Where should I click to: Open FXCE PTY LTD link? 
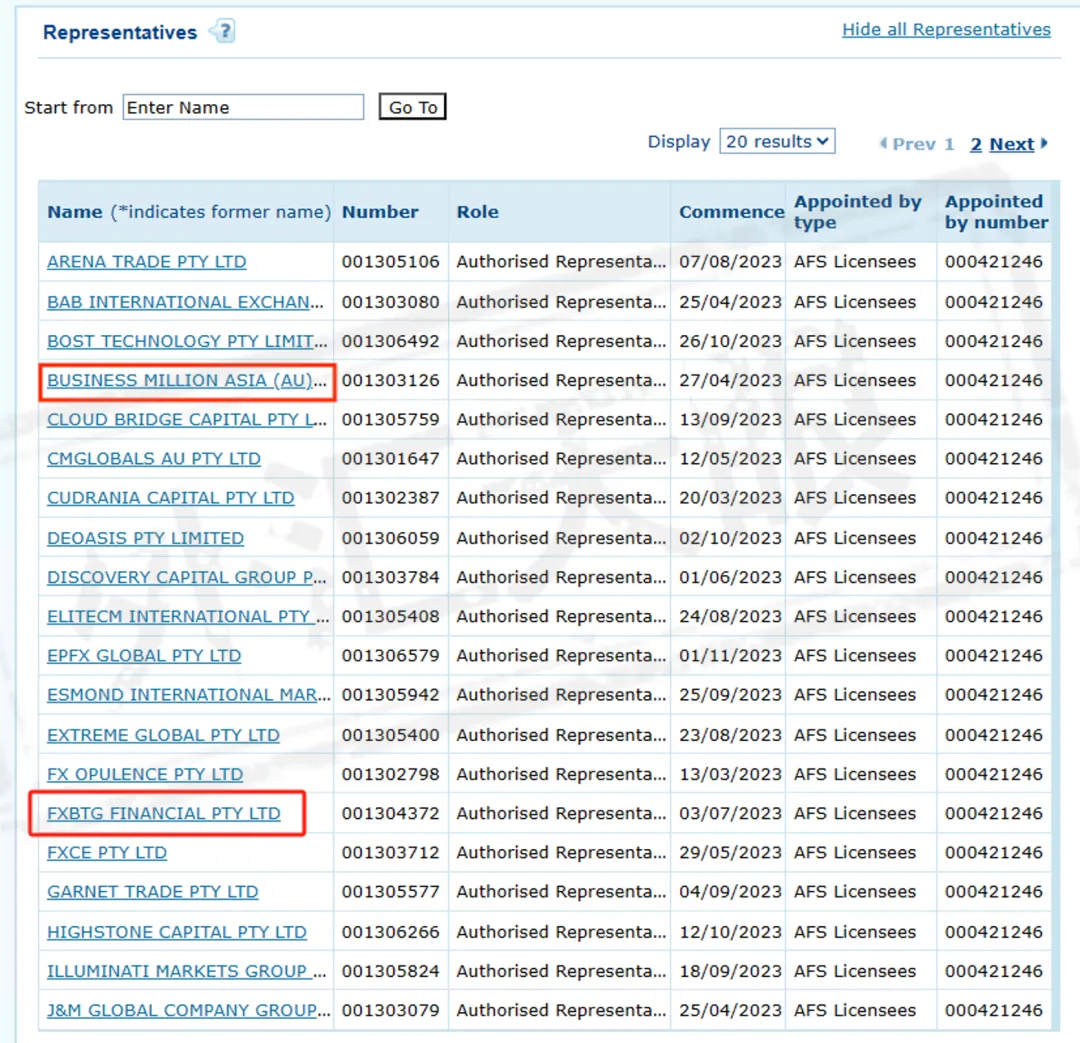107,853
